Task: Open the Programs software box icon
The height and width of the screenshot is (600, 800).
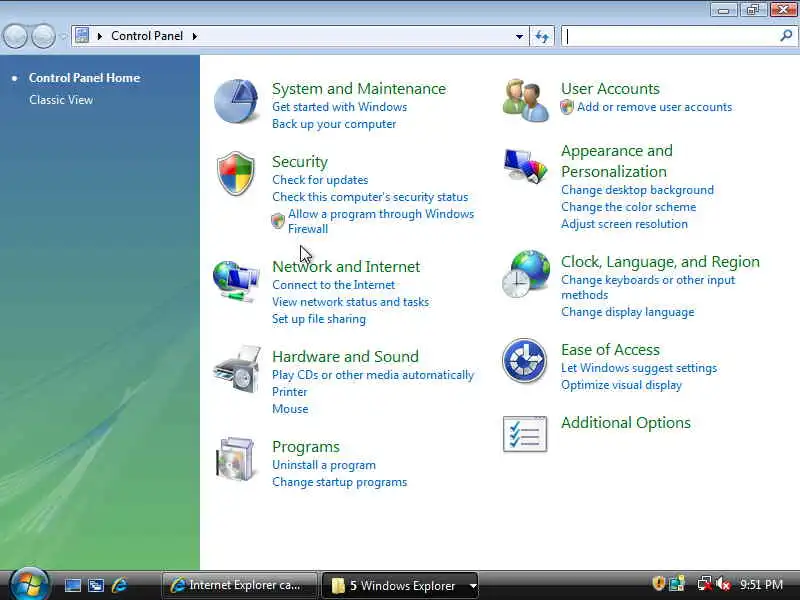Action: pyautogui.click(x=235, y=459)
